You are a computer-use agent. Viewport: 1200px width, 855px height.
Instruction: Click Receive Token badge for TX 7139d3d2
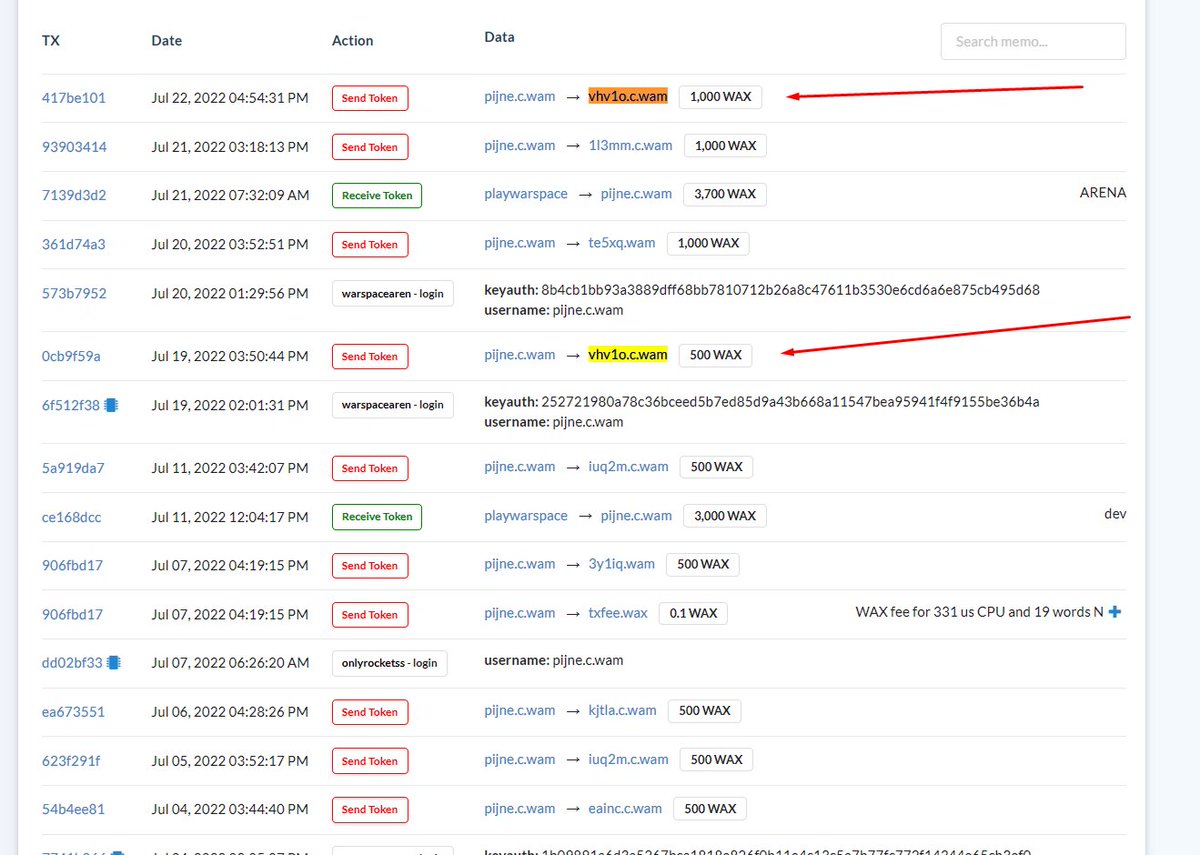pyautogui.click(x=377, y=195)
